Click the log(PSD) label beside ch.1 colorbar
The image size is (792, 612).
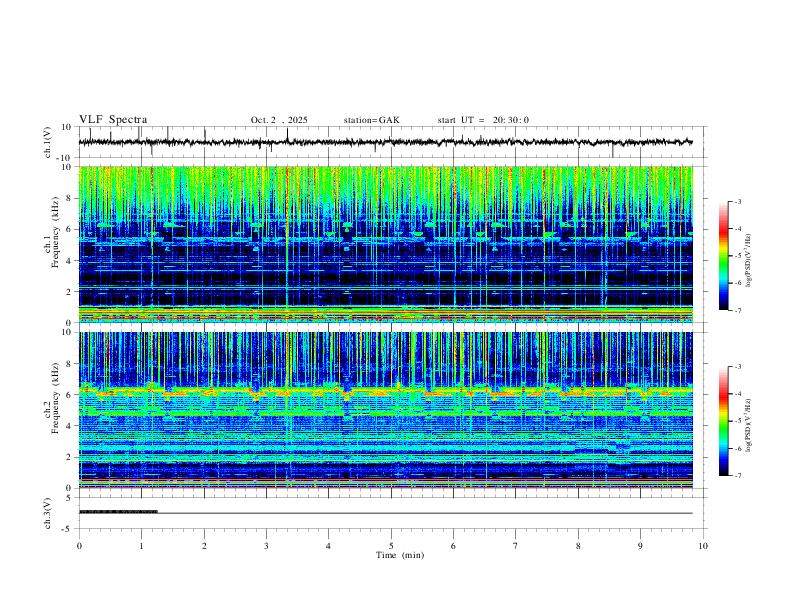pyautogui.click(x=748, y=260)
